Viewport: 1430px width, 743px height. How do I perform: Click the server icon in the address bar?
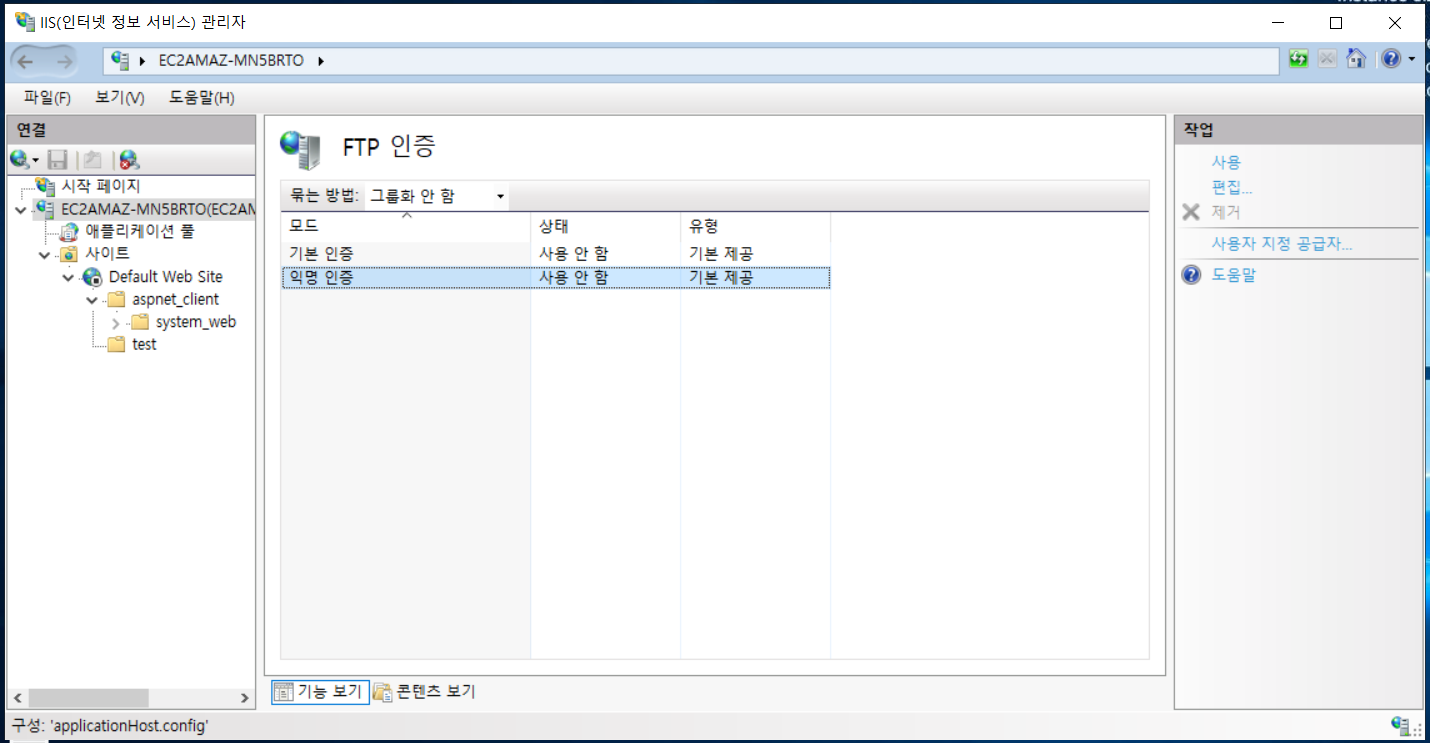tap(120, 61)
